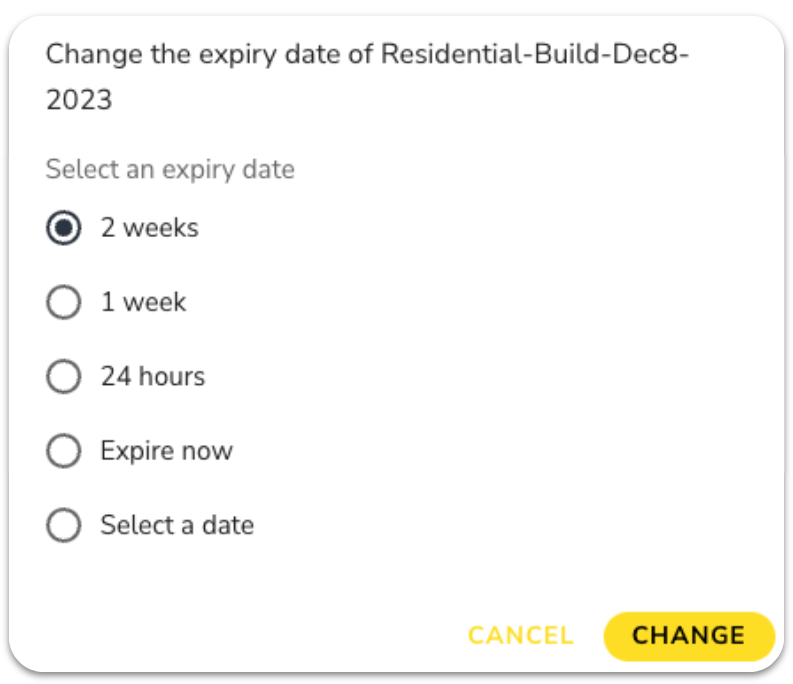This screenshot has height=684, width=793.
Task: Pick the Expire now radio option
Action: tap(64, 451)
